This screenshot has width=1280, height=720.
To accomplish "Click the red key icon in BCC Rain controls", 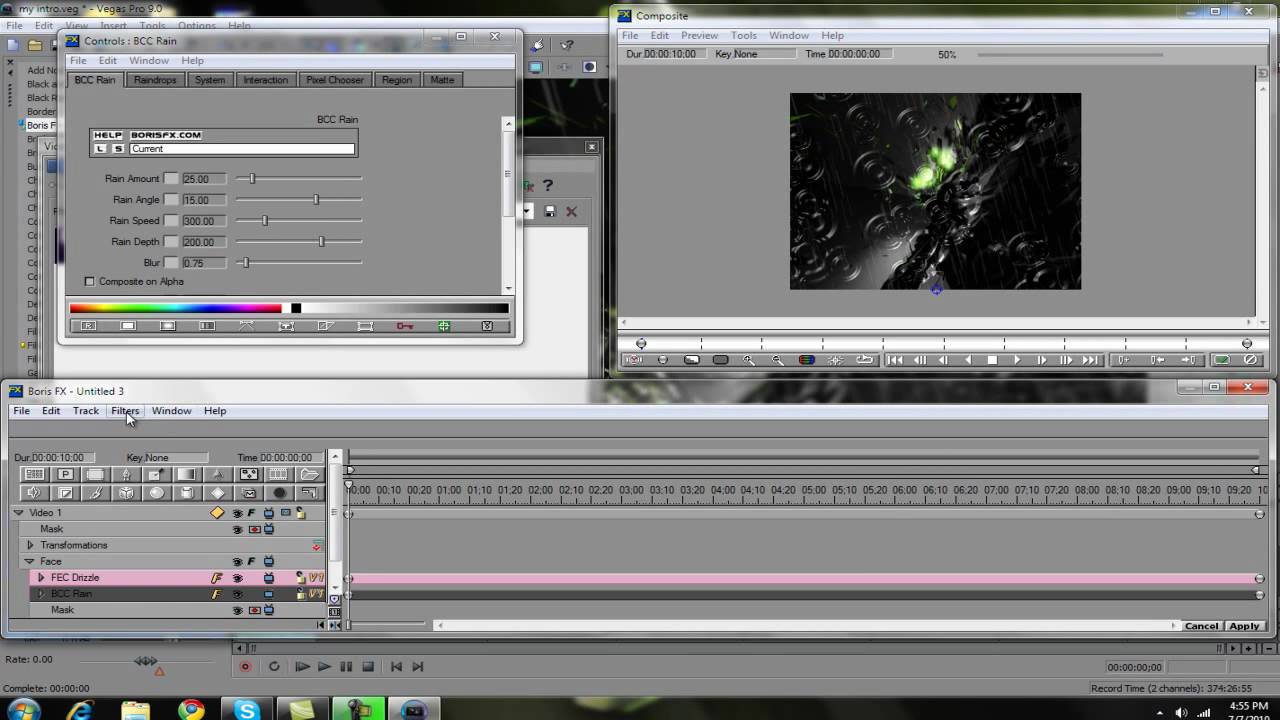I will pos(404,326).
